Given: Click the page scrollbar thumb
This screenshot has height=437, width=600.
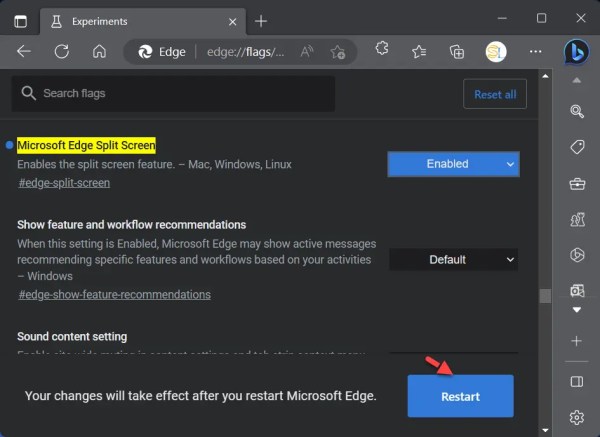Looking at the screenshot, I should 545,296.
